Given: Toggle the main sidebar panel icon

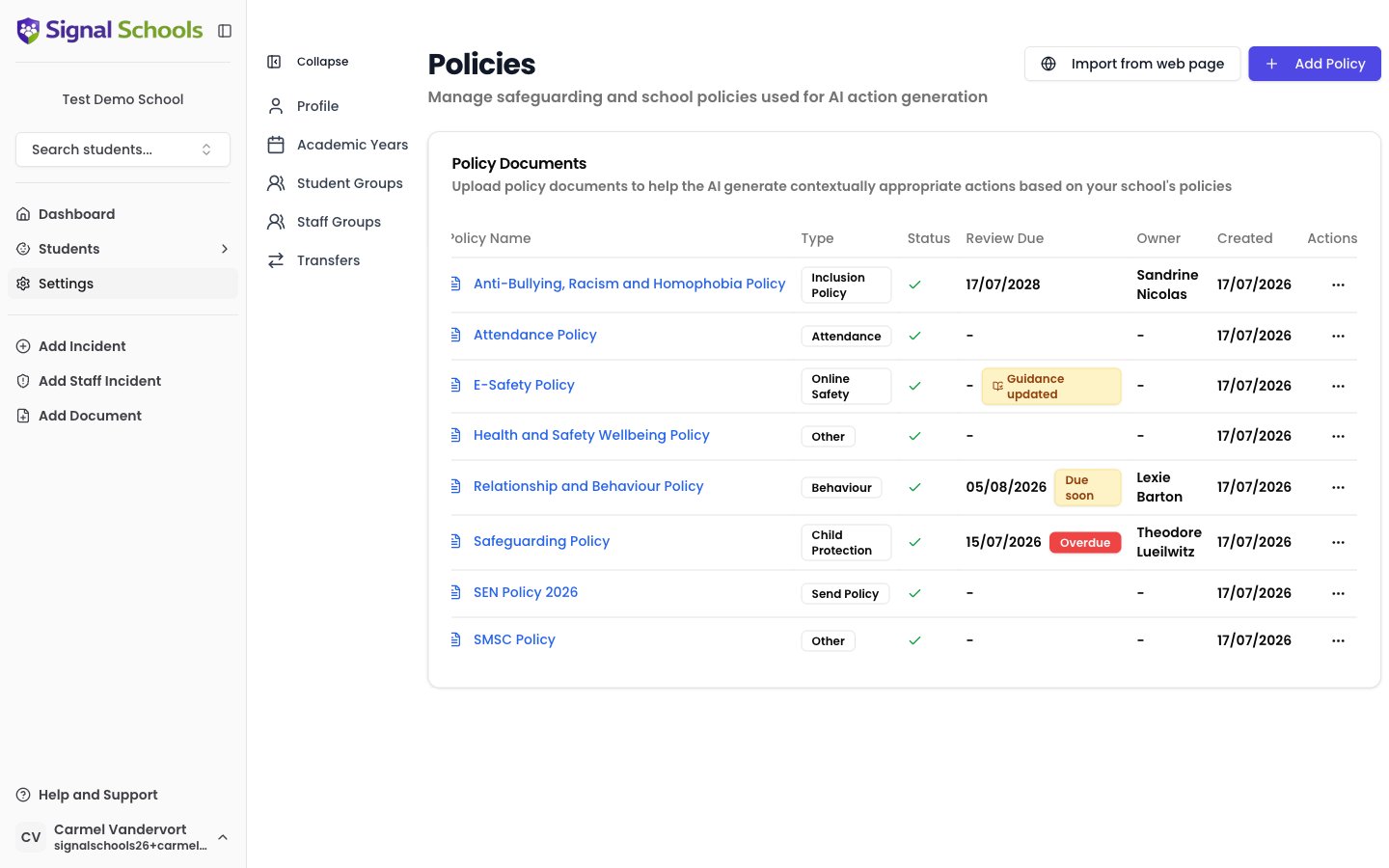Looking at the screenshot, I should 225,31.
